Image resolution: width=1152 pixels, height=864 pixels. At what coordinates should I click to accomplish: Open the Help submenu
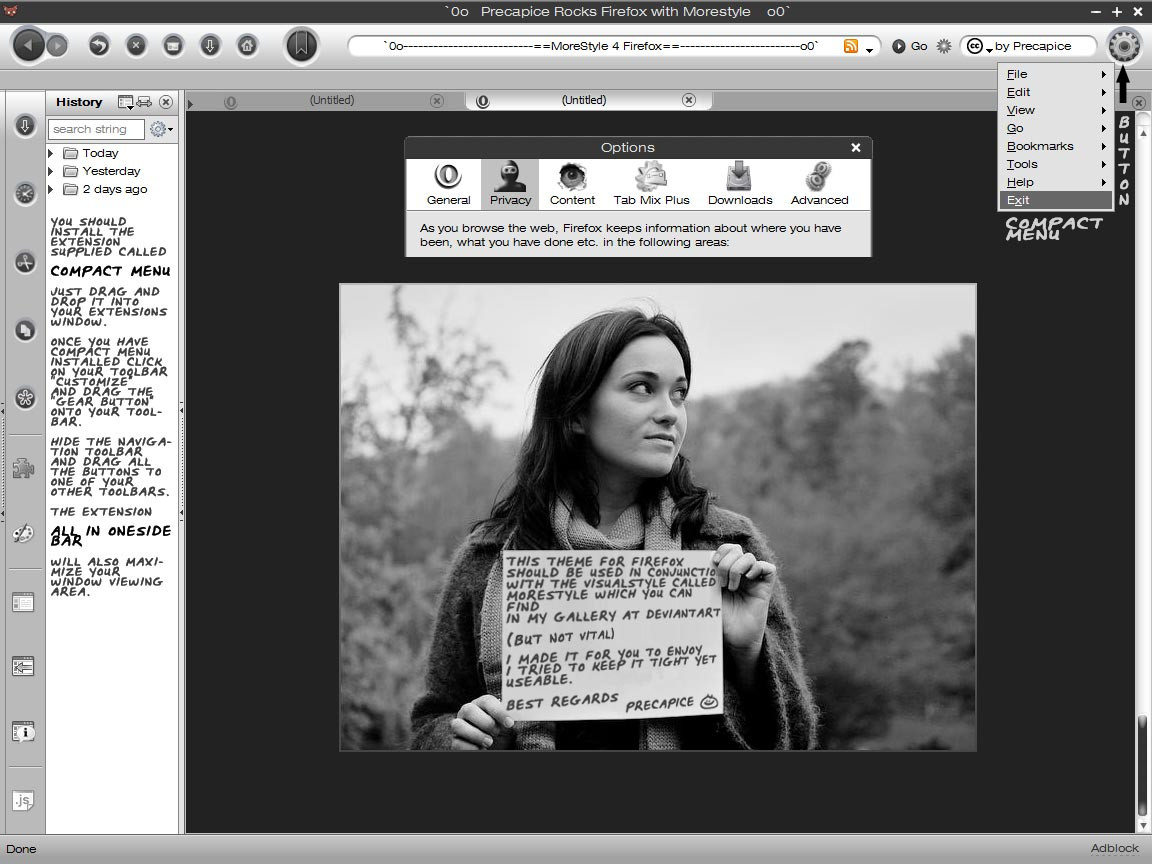[1056, 182]
